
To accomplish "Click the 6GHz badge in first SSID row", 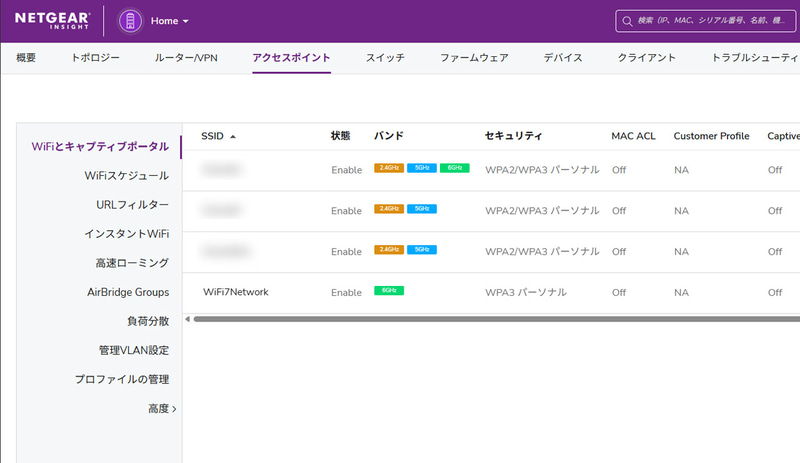I will (455, 168).
